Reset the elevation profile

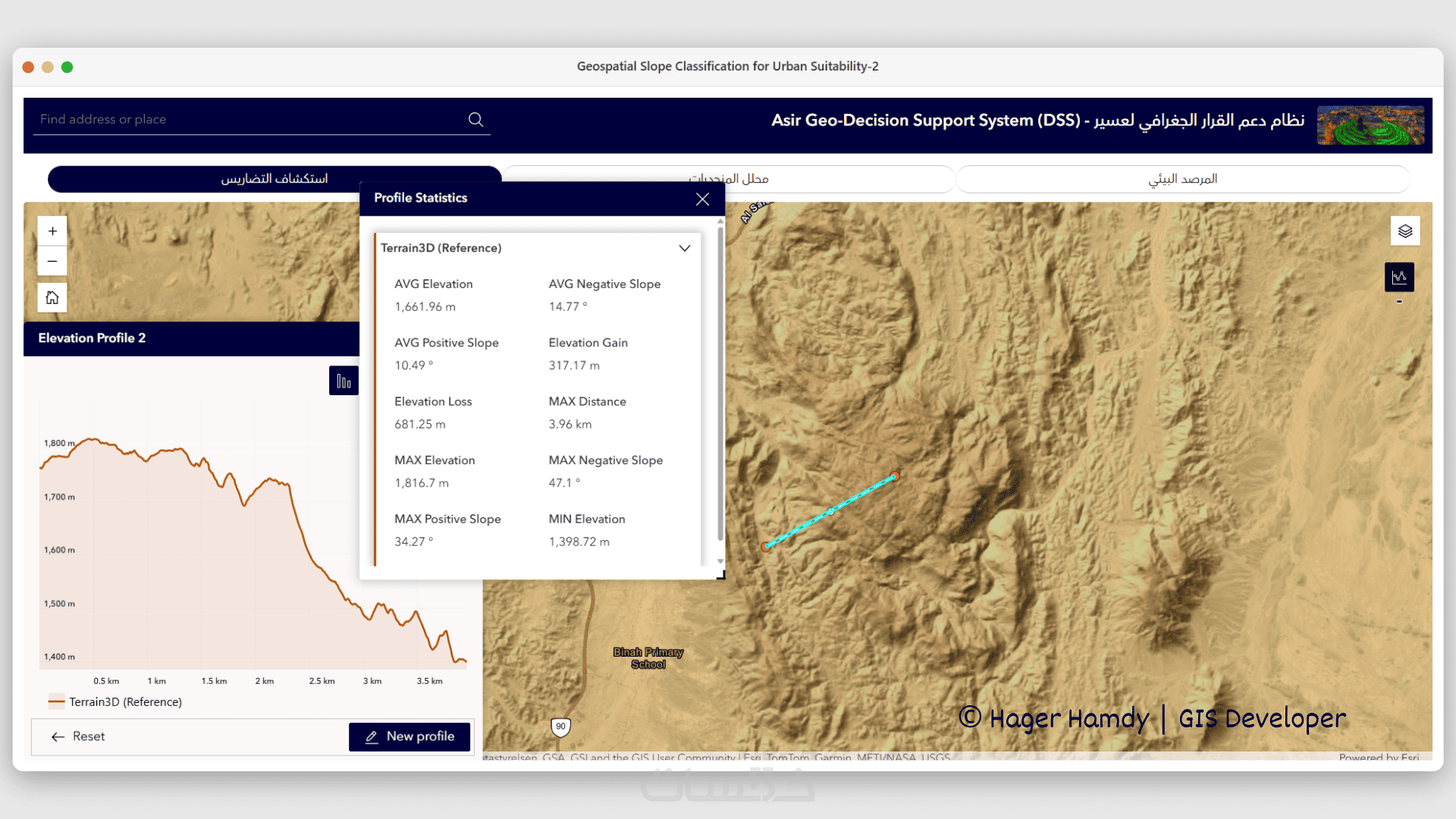pos(78,736)
